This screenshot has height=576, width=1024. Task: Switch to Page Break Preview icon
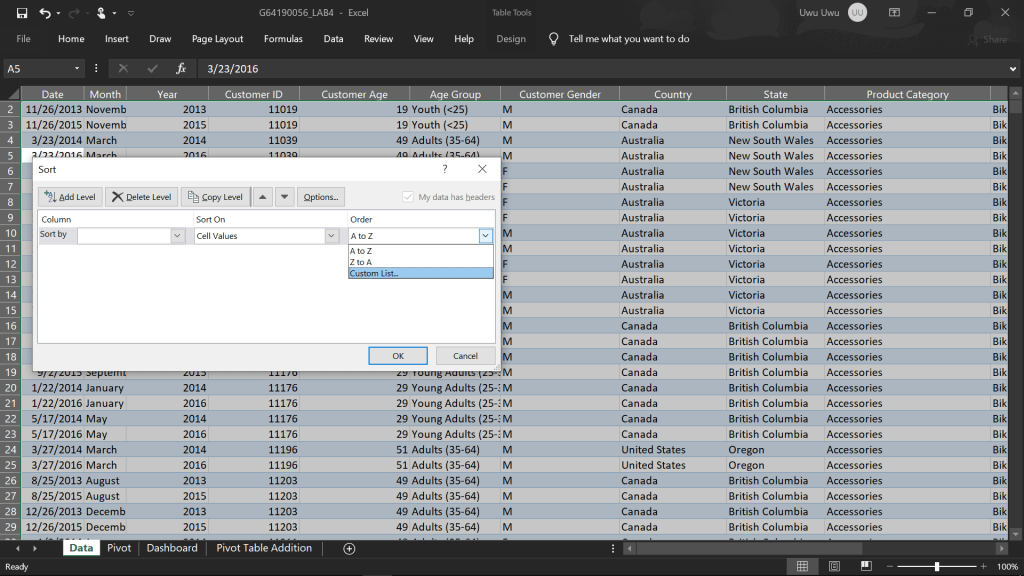pos(864,567)
